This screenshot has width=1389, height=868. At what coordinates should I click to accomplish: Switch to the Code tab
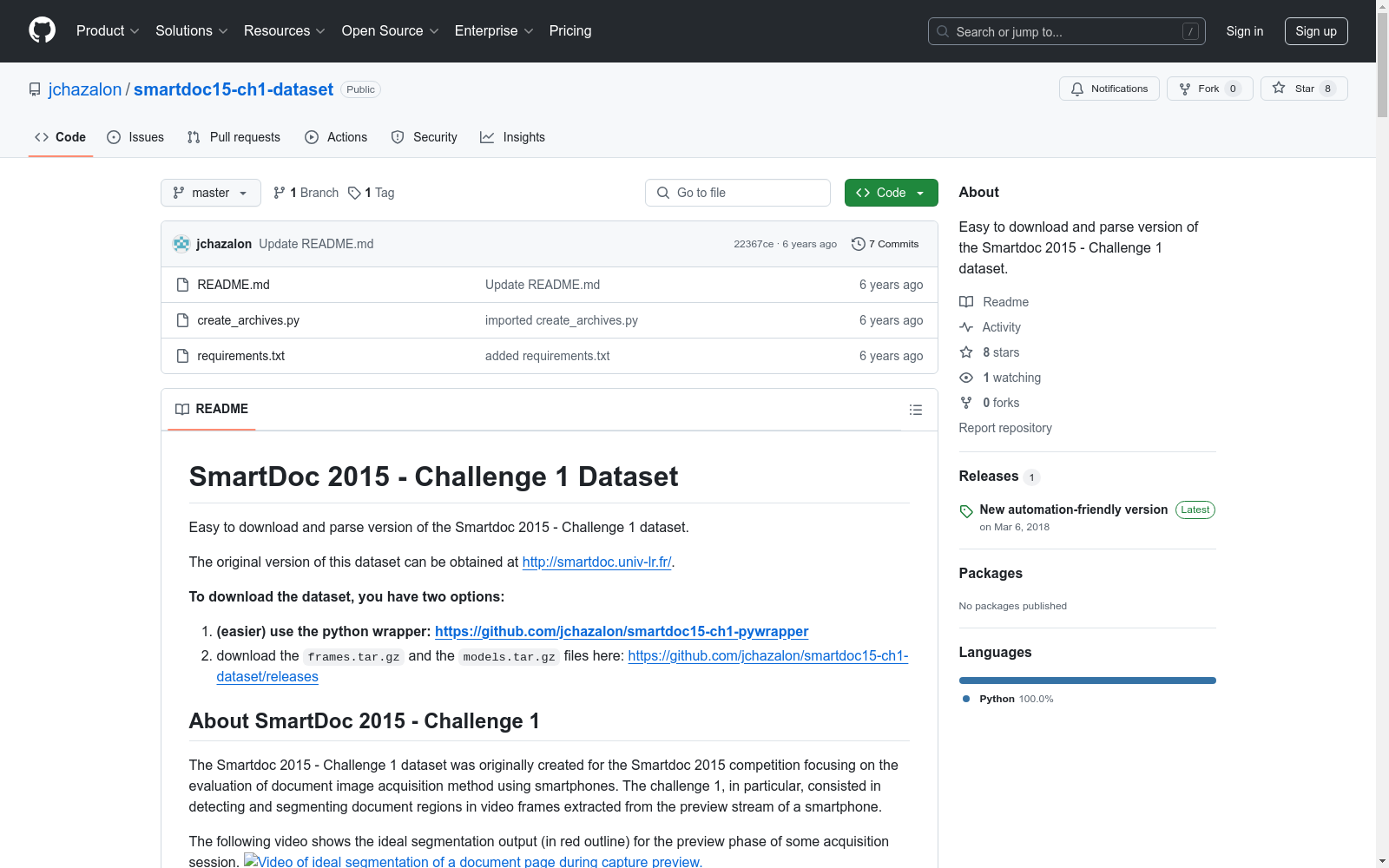pos(61,137)
